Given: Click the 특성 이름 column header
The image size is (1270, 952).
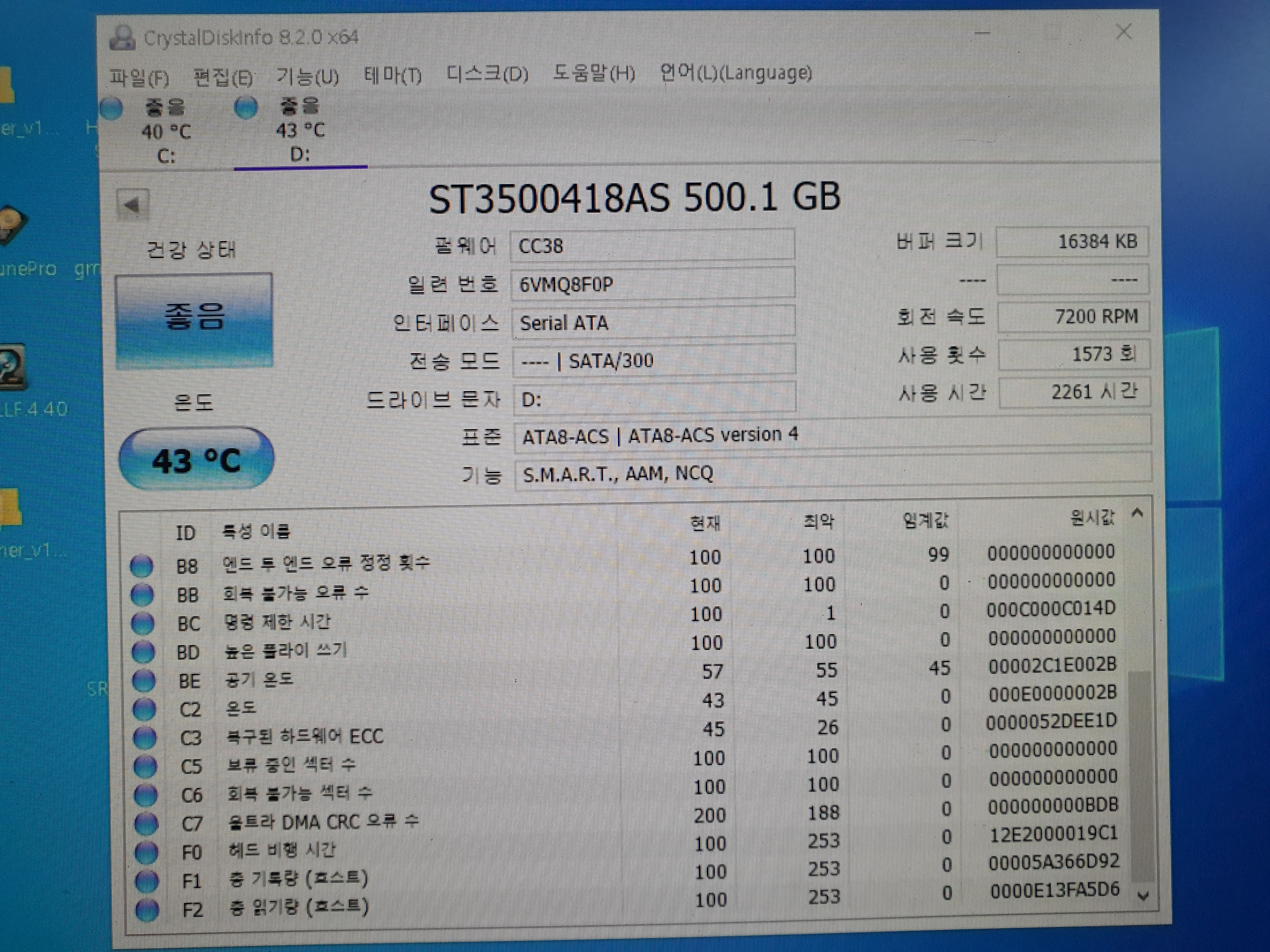Looking at the screenshot, I should coord(257,531).
